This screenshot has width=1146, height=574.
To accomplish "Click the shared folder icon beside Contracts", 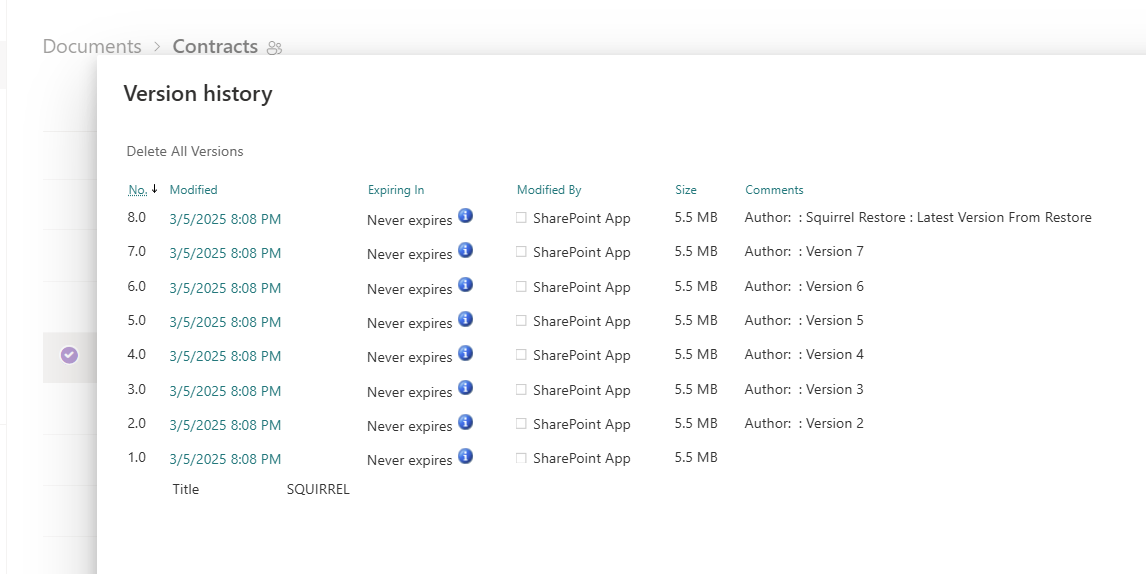I will (275, 48).
